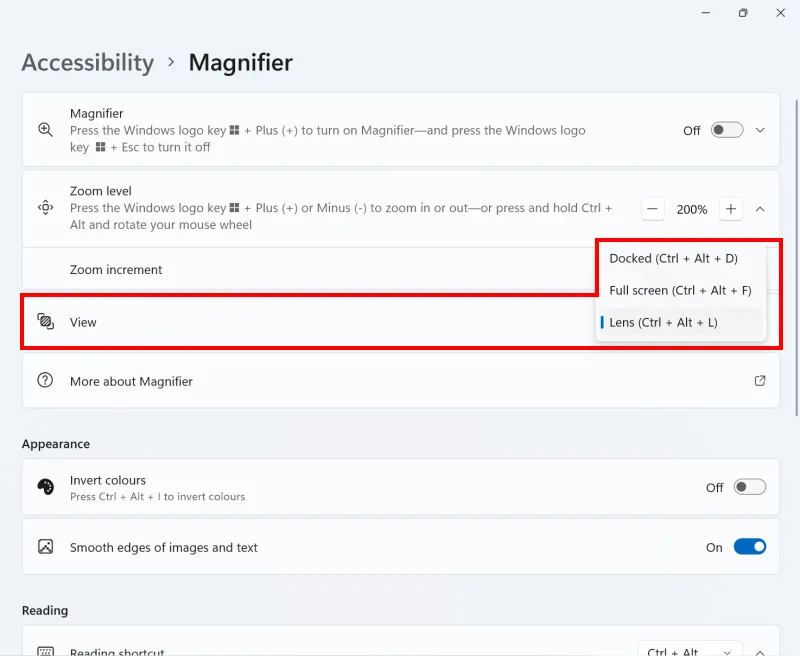Image resolution: width=800 pixels, height=656 pixels.
Task: Click the Invert colours palette icon
Action: point(45,487)
